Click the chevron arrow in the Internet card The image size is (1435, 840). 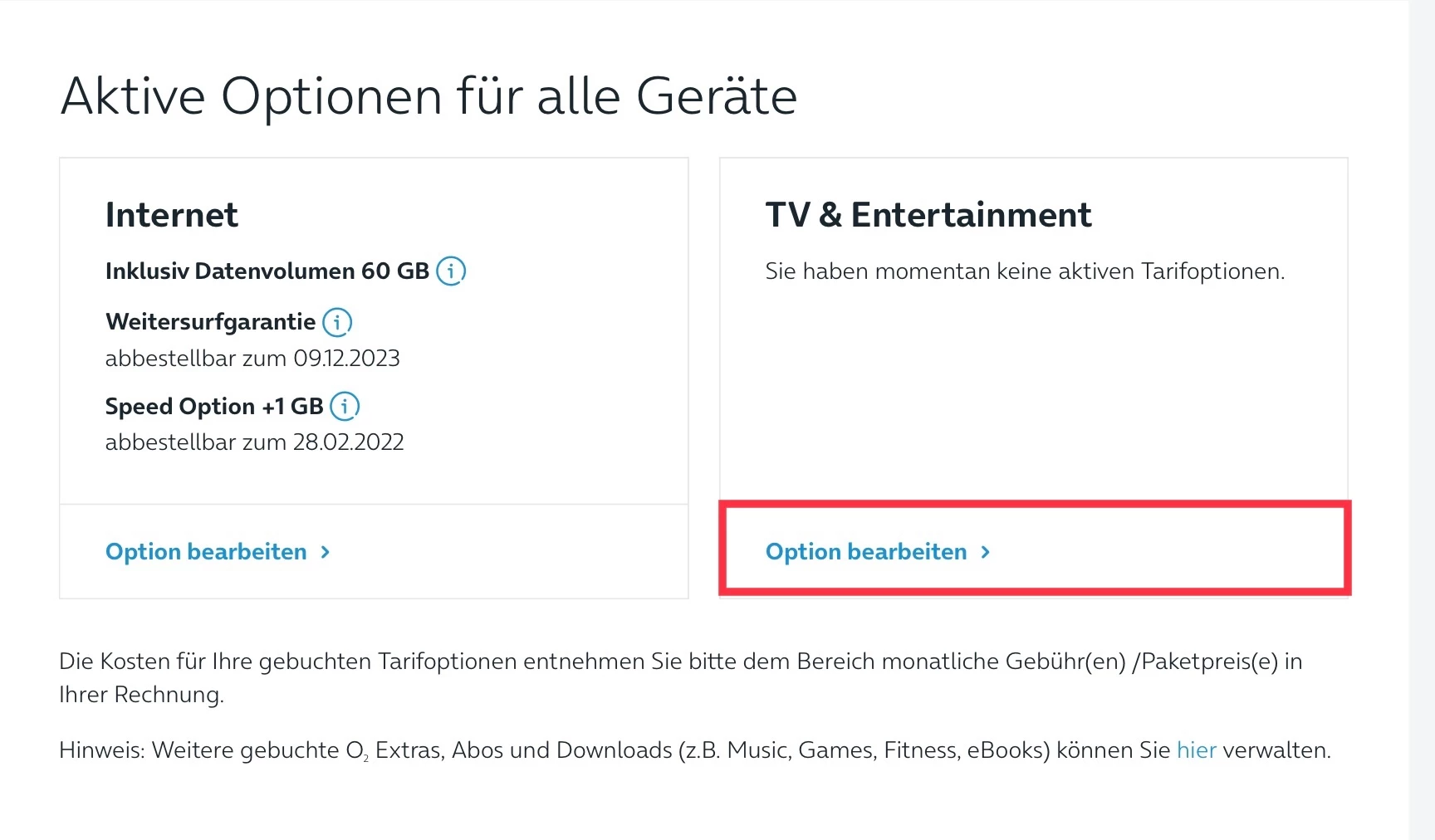[326, 552]
